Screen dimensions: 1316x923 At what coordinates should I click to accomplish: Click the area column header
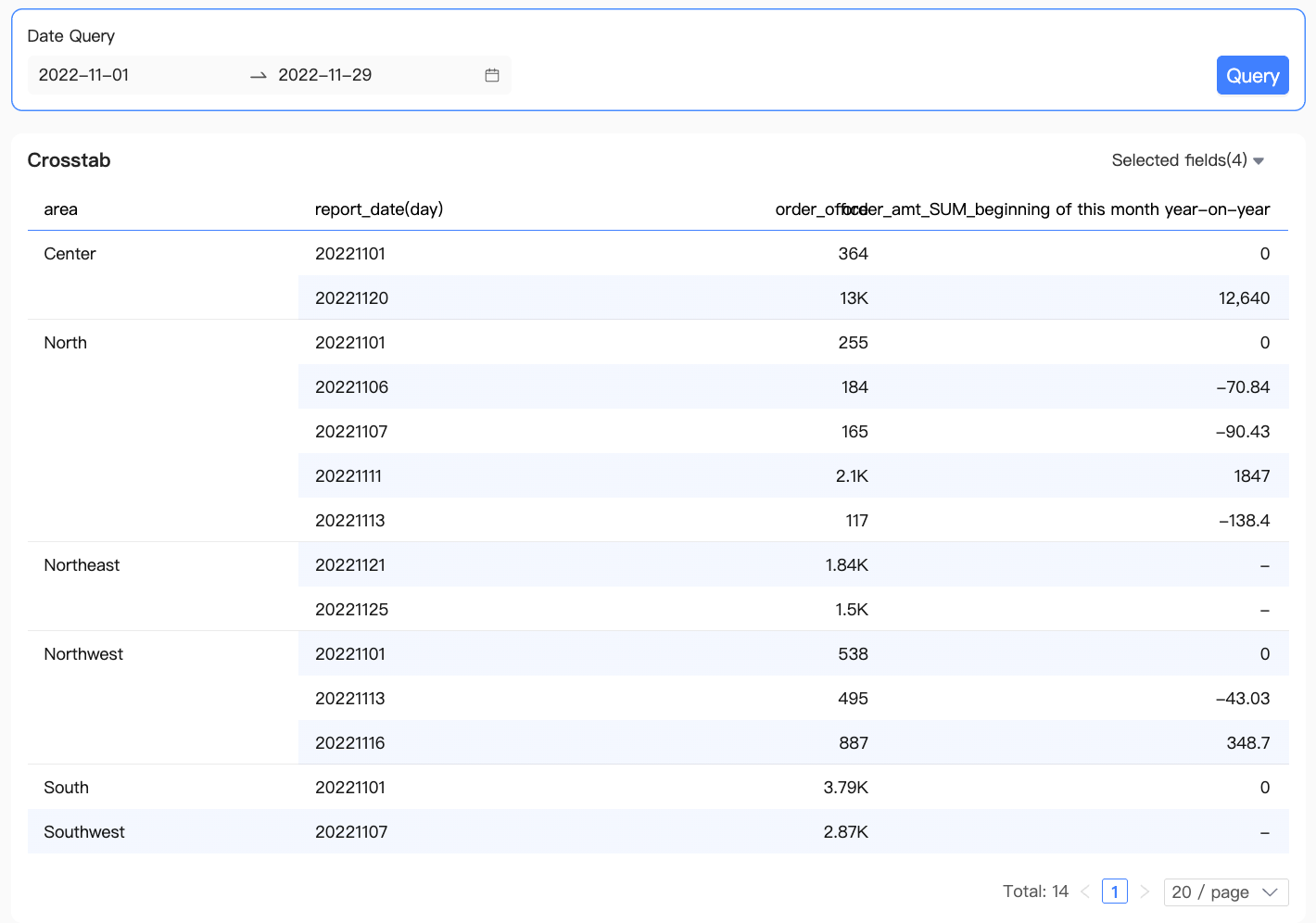[x=61, y=209]
